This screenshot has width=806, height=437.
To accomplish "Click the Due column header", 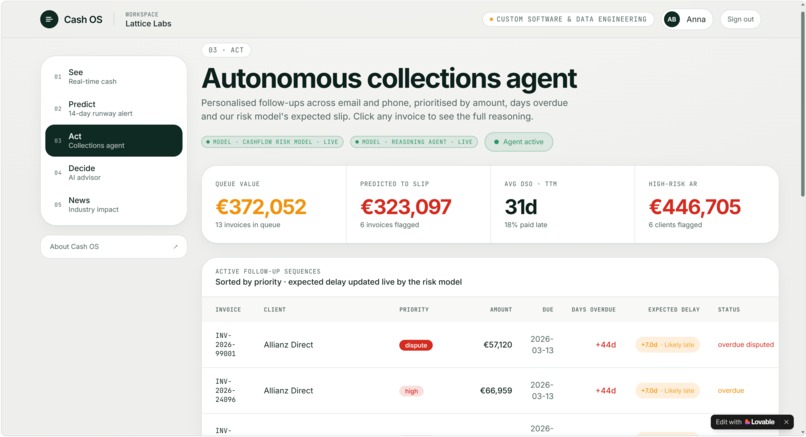I will point(548,309).
